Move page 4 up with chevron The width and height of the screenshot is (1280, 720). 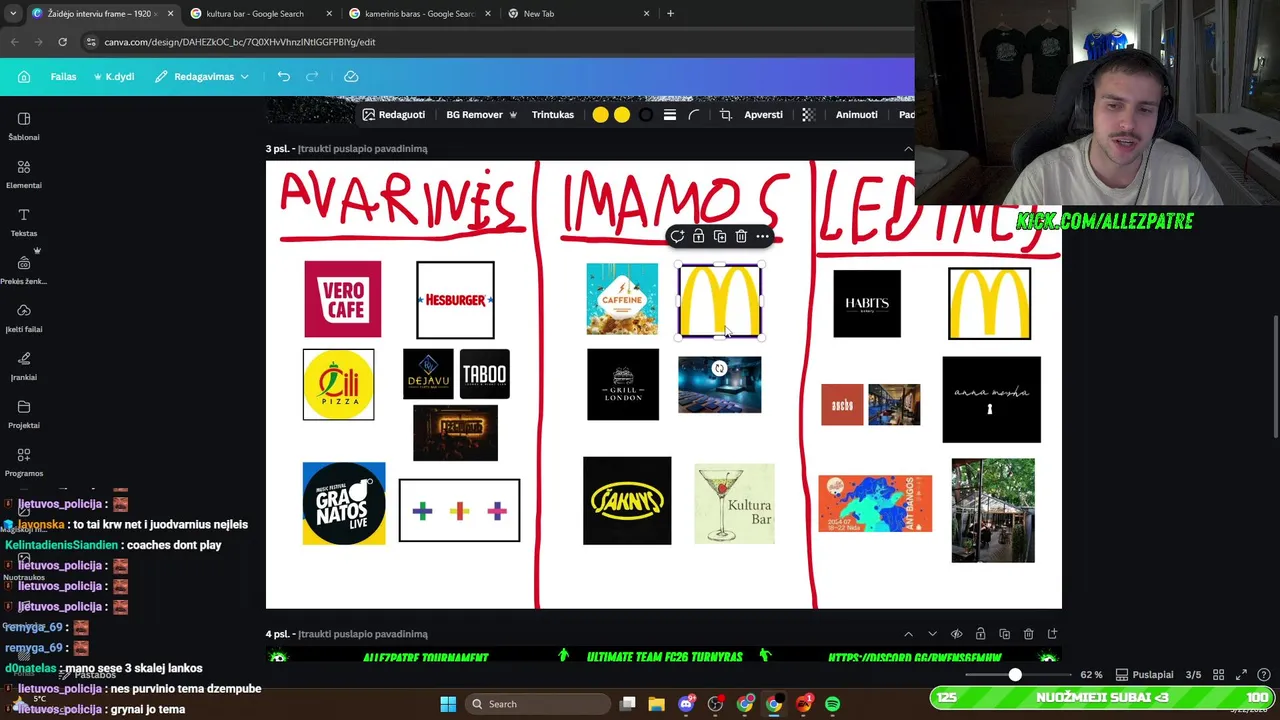click(x=908, y=634)
